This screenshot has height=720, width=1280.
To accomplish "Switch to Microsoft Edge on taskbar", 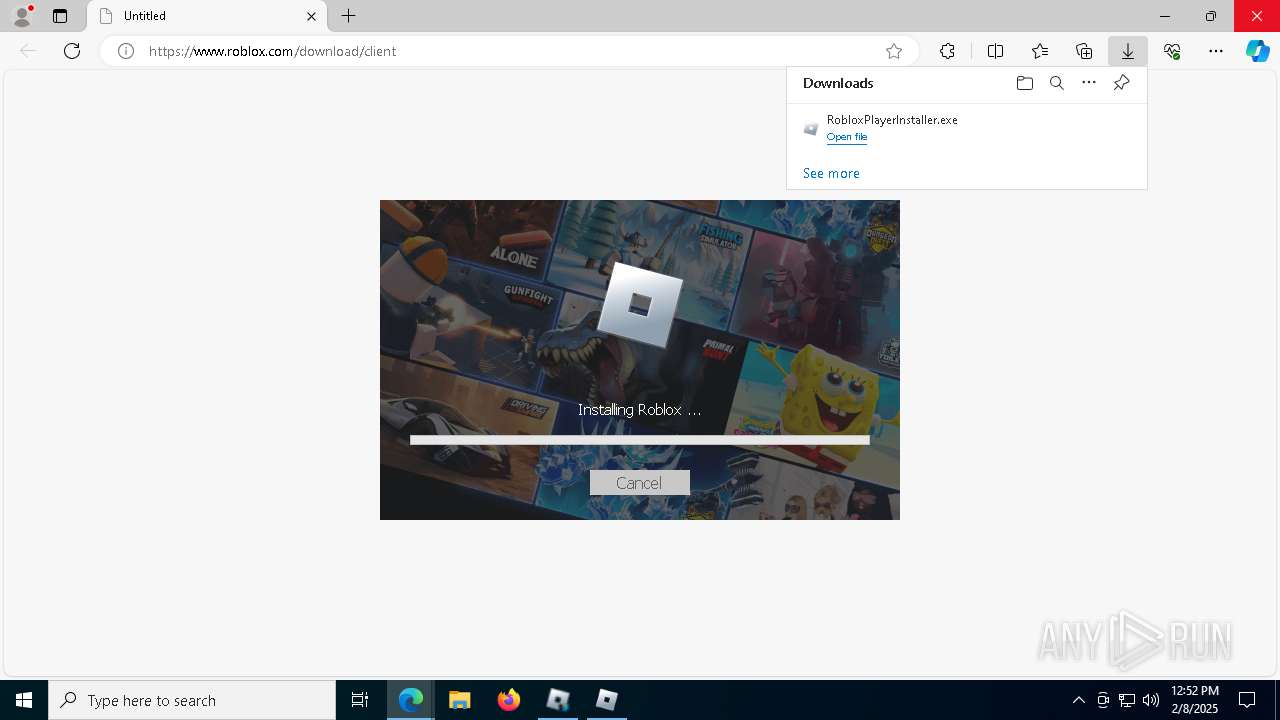I will point(411,700).
